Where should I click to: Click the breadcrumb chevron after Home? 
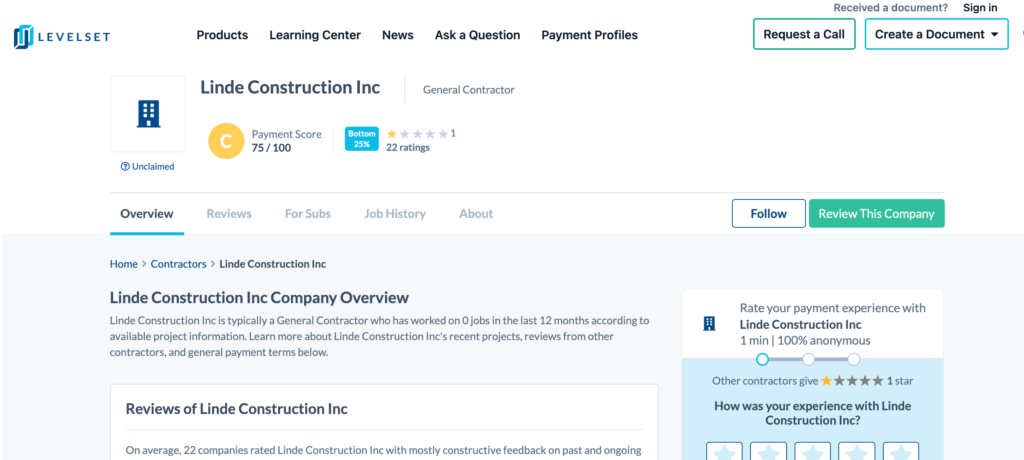tap(144, 264)
